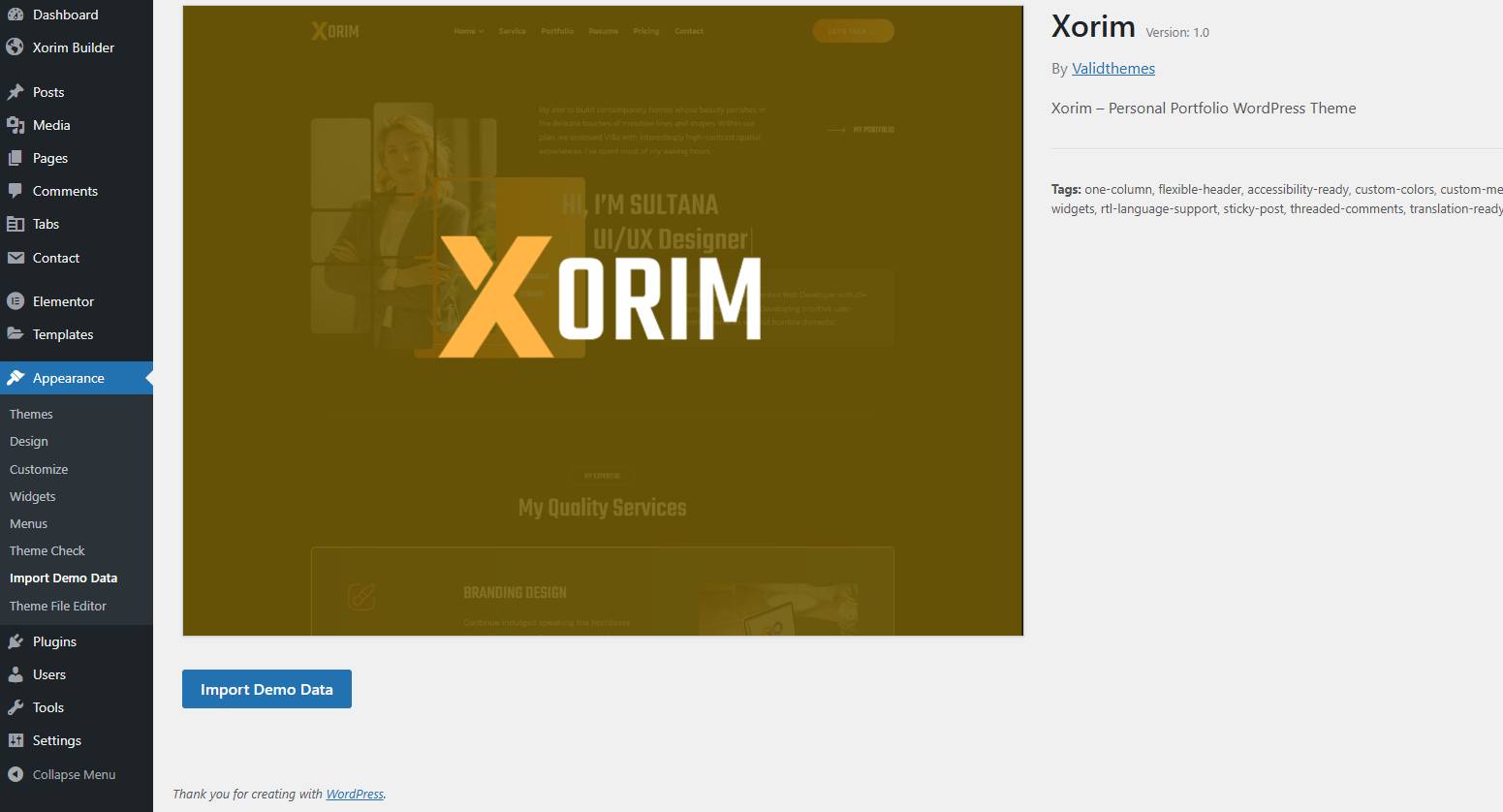Open the Contact menu item
The width and height of the screenshot is (1503, 812).
[x=77, y=258]
